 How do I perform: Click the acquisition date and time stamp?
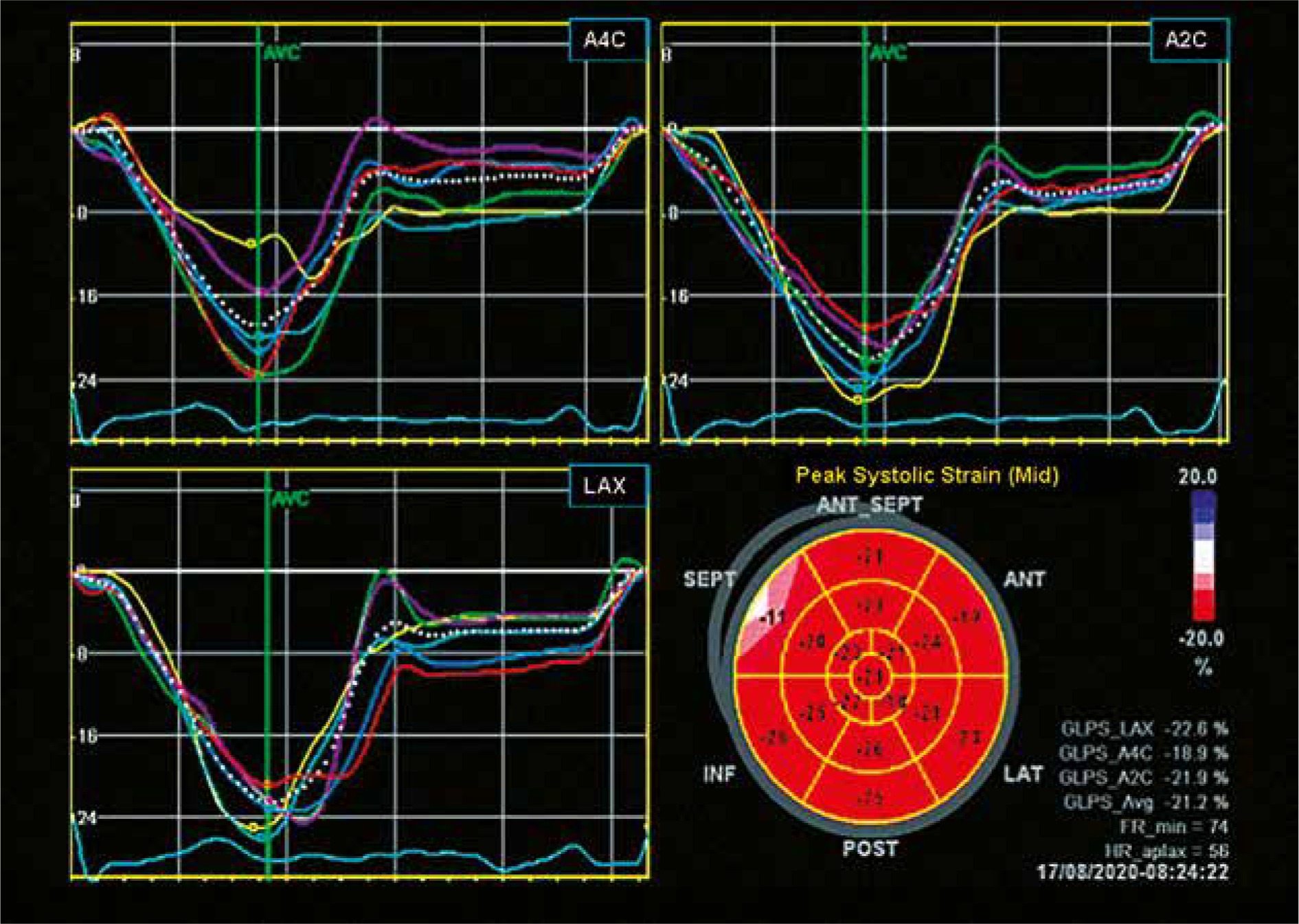1132,872
